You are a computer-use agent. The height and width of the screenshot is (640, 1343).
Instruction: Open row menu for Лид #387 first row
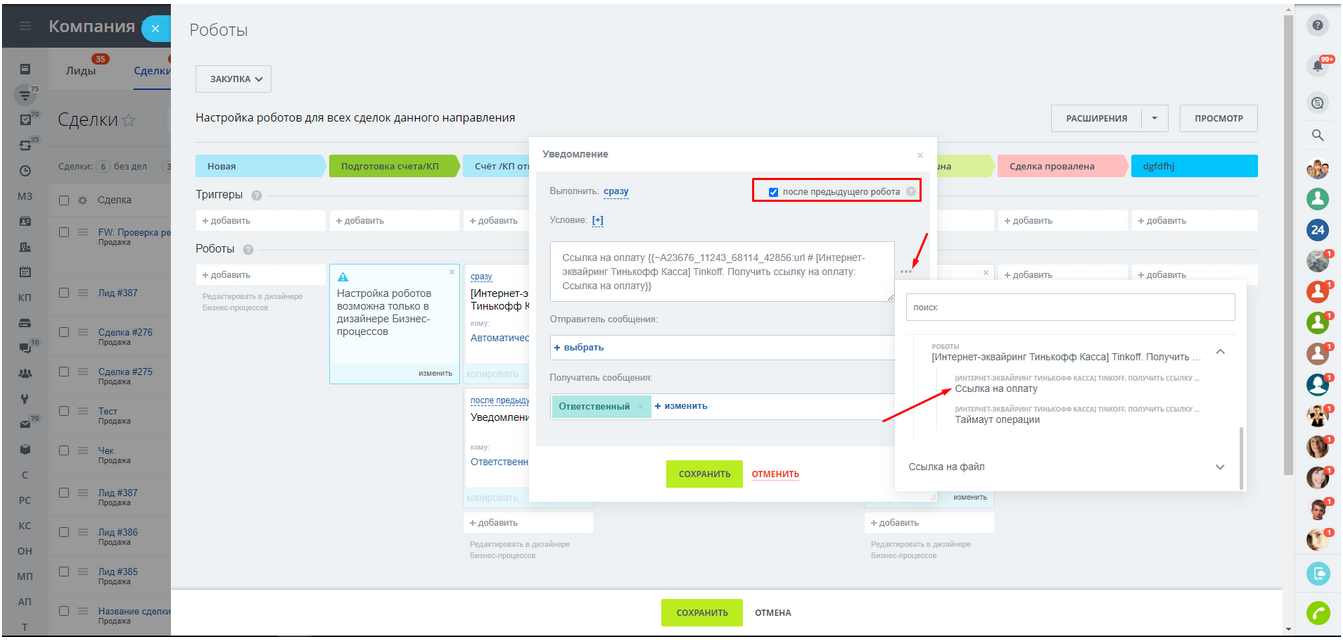click(84, 293)
